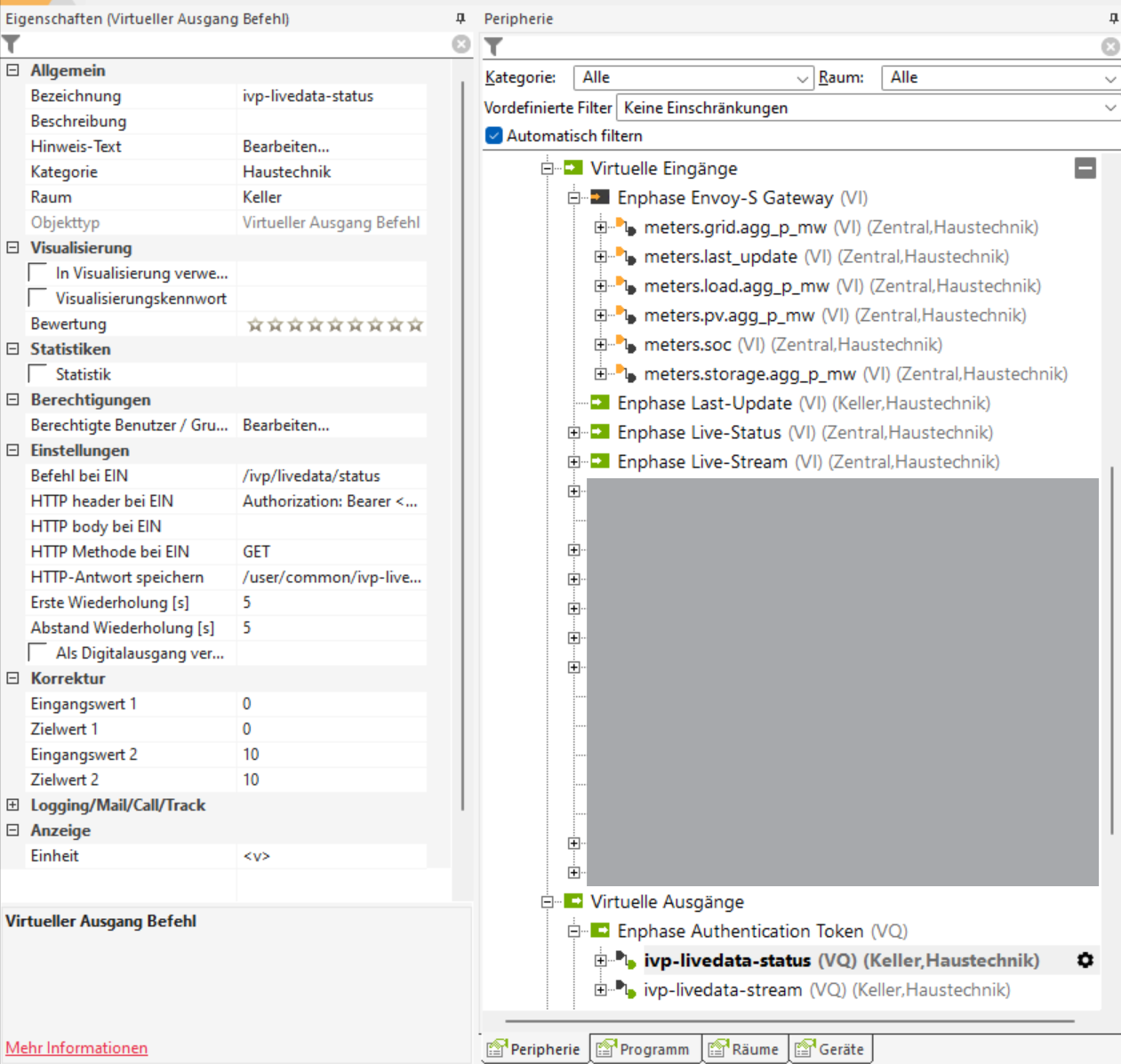1121x1064 pixels.
Task: Collapse the Korrektur section
Action: (x=12, y=678)
